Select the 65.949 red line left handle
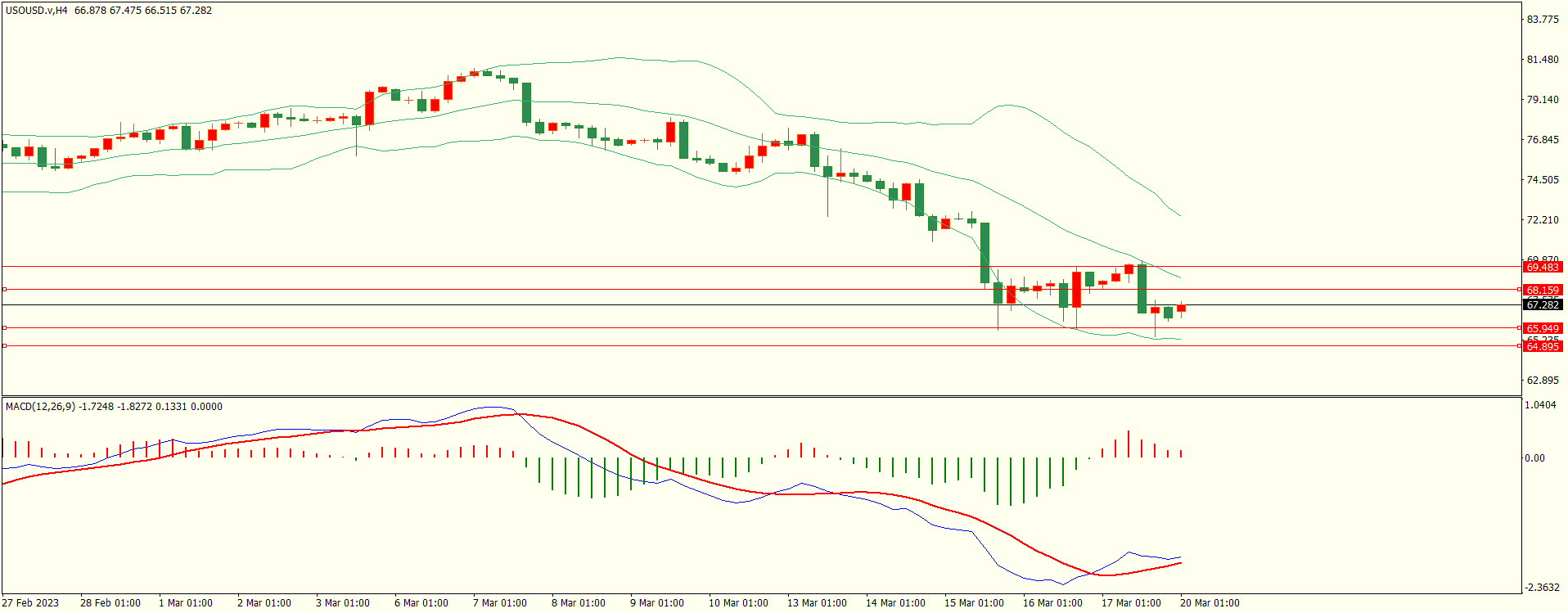 pos(5,327)
